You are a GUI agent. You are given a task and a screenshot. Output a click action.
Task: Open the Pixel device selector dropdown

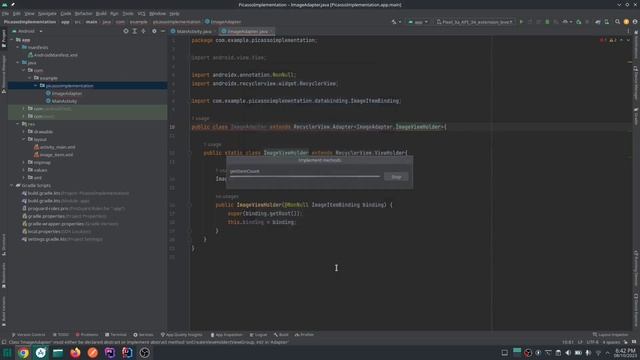474,22
